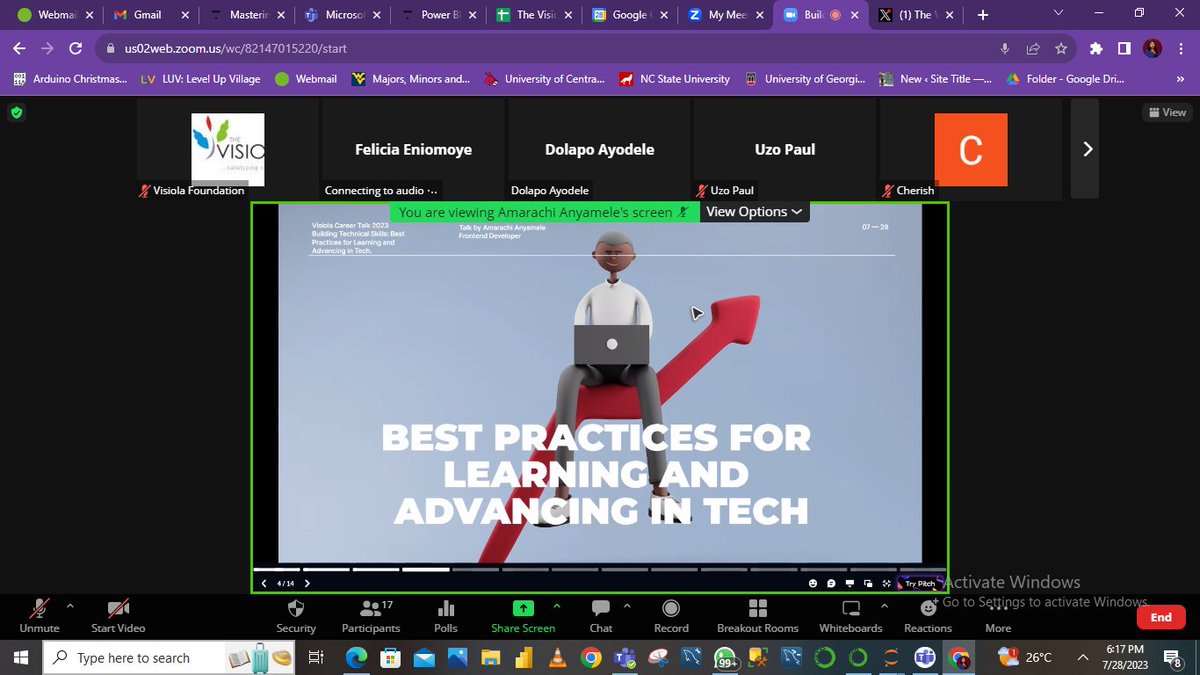
Task: Open NC State University bookmark
Action: tap(674, 79)
